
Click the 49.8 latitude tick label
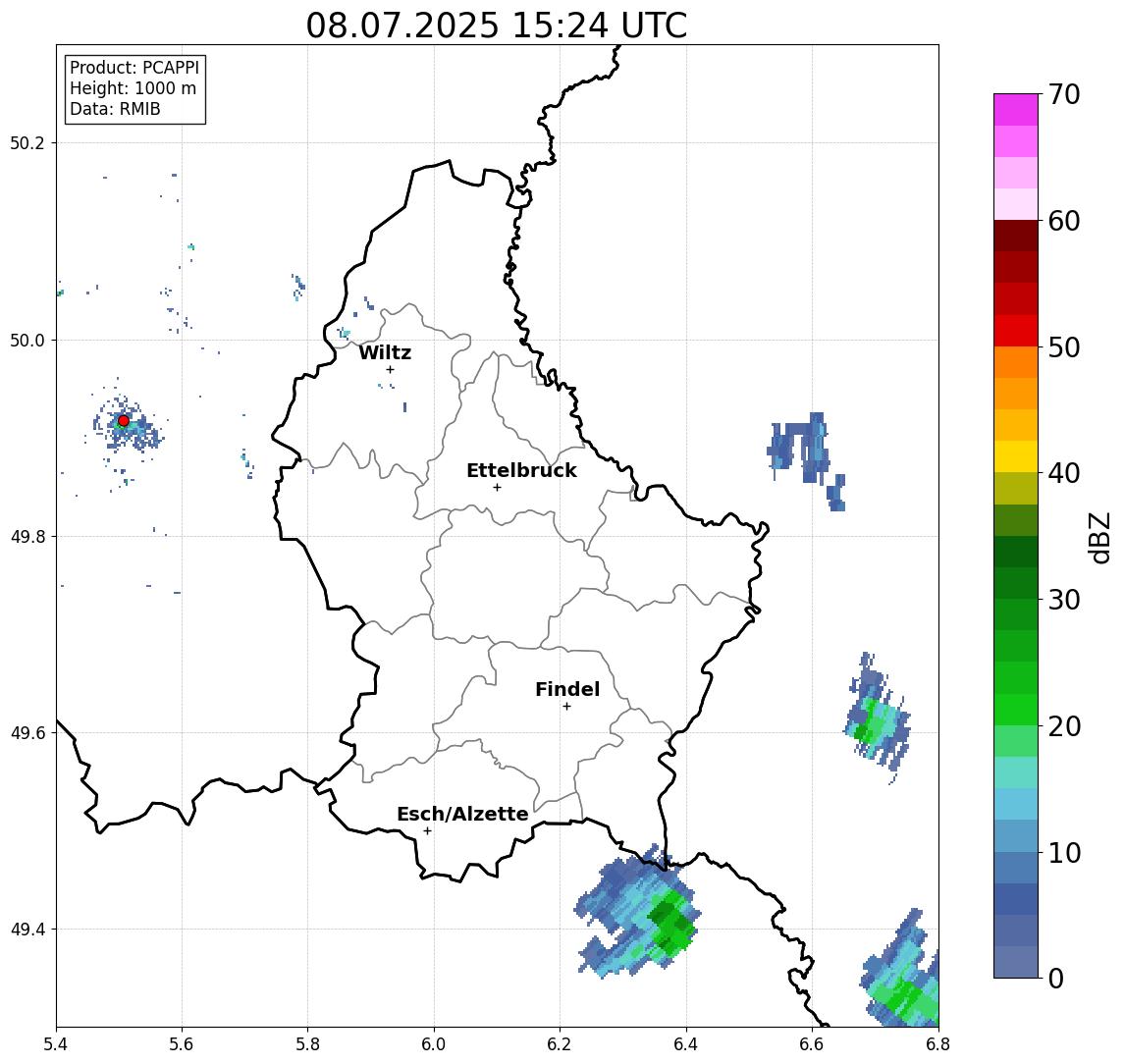point(27,536)
